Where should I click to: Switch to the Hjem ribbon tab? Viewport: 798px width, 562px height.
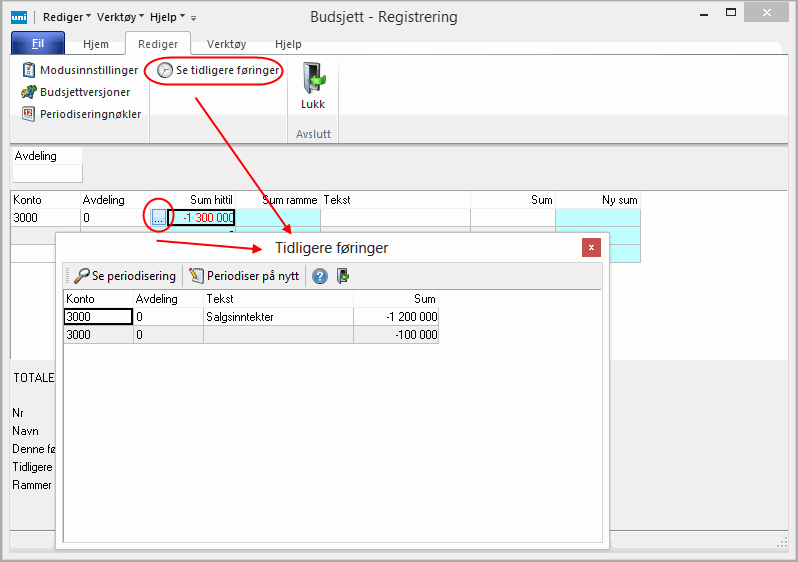tap(96, 44)
